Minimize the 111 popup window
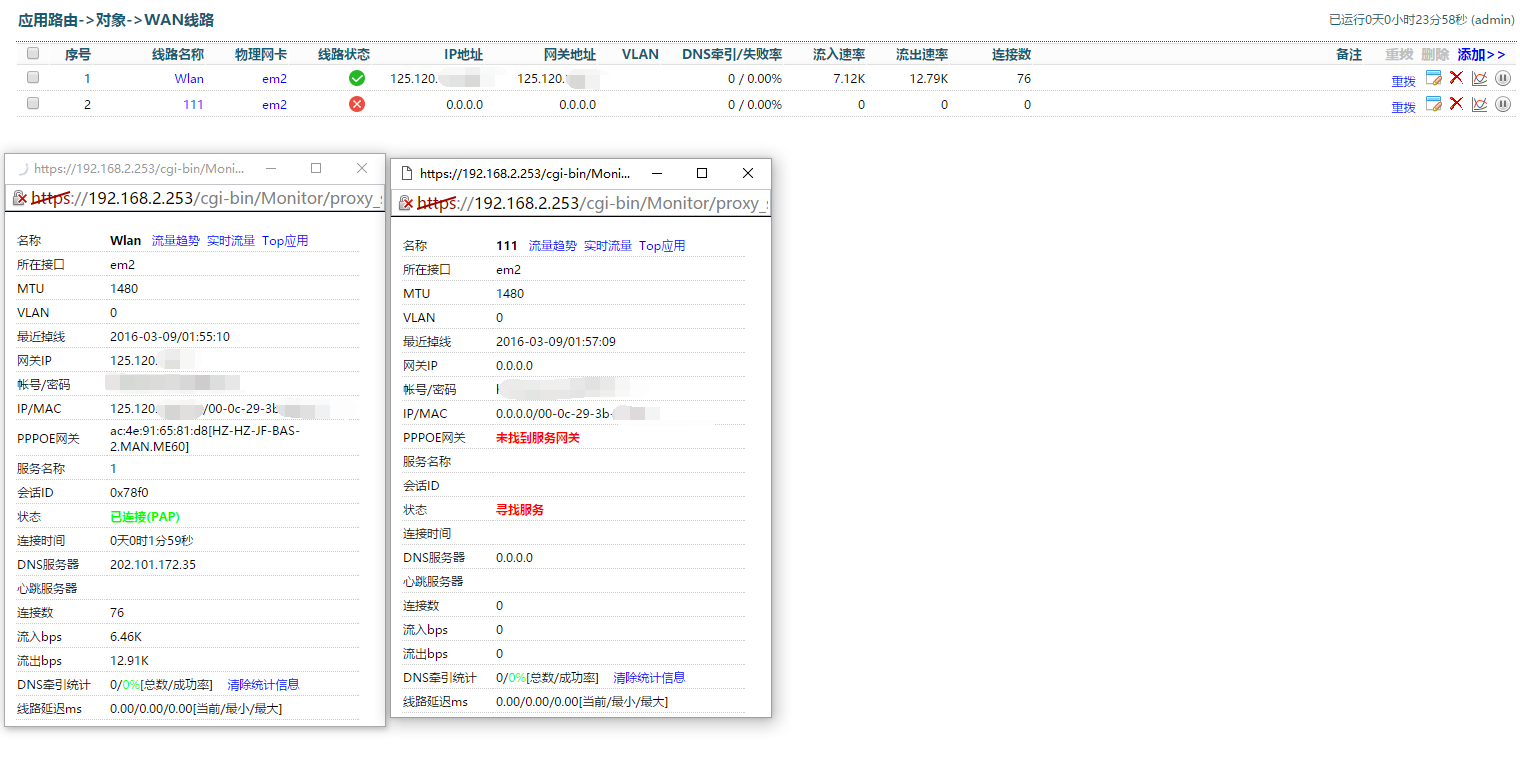The width and height of the screenshot is (1520, 772). click(x=657, y=173)
